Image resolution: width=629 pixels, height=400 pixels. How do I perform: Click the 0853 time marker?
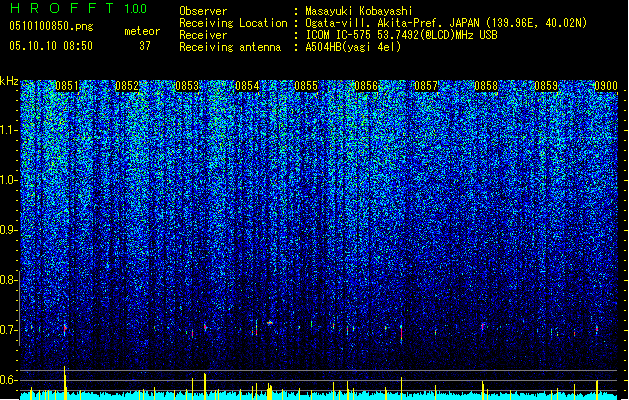point(187,86)
